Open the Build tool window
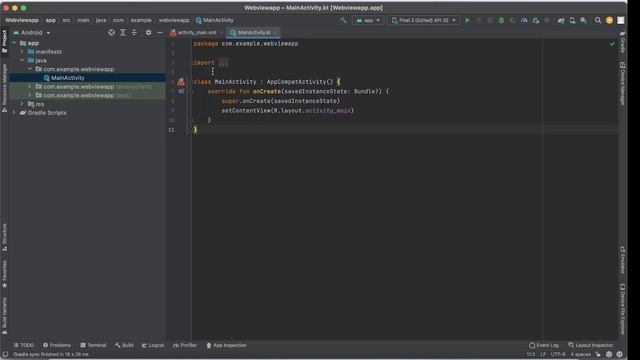The image size is (640, 360). [124, 345]
